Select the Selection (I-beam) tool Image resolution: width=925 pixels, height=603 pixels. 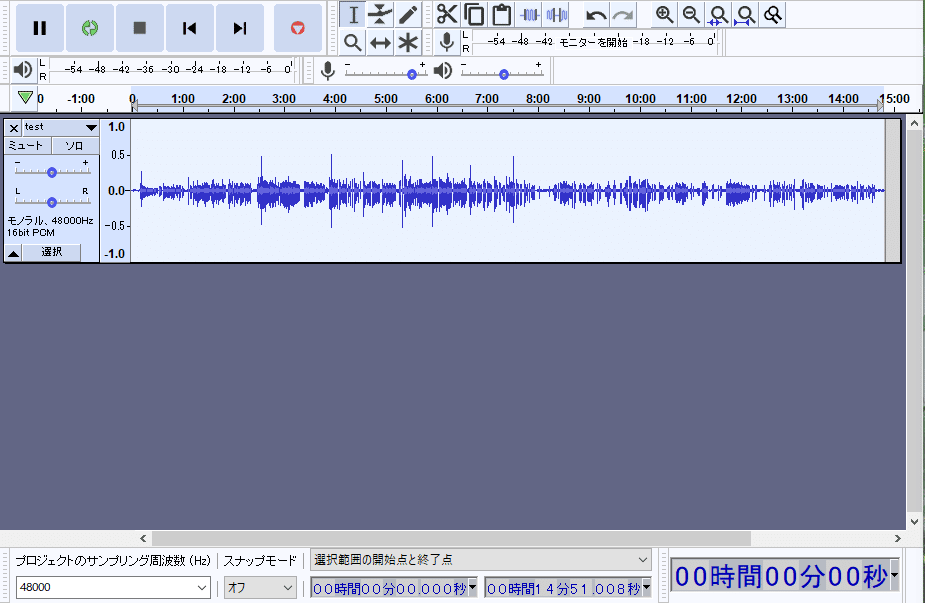353,15
